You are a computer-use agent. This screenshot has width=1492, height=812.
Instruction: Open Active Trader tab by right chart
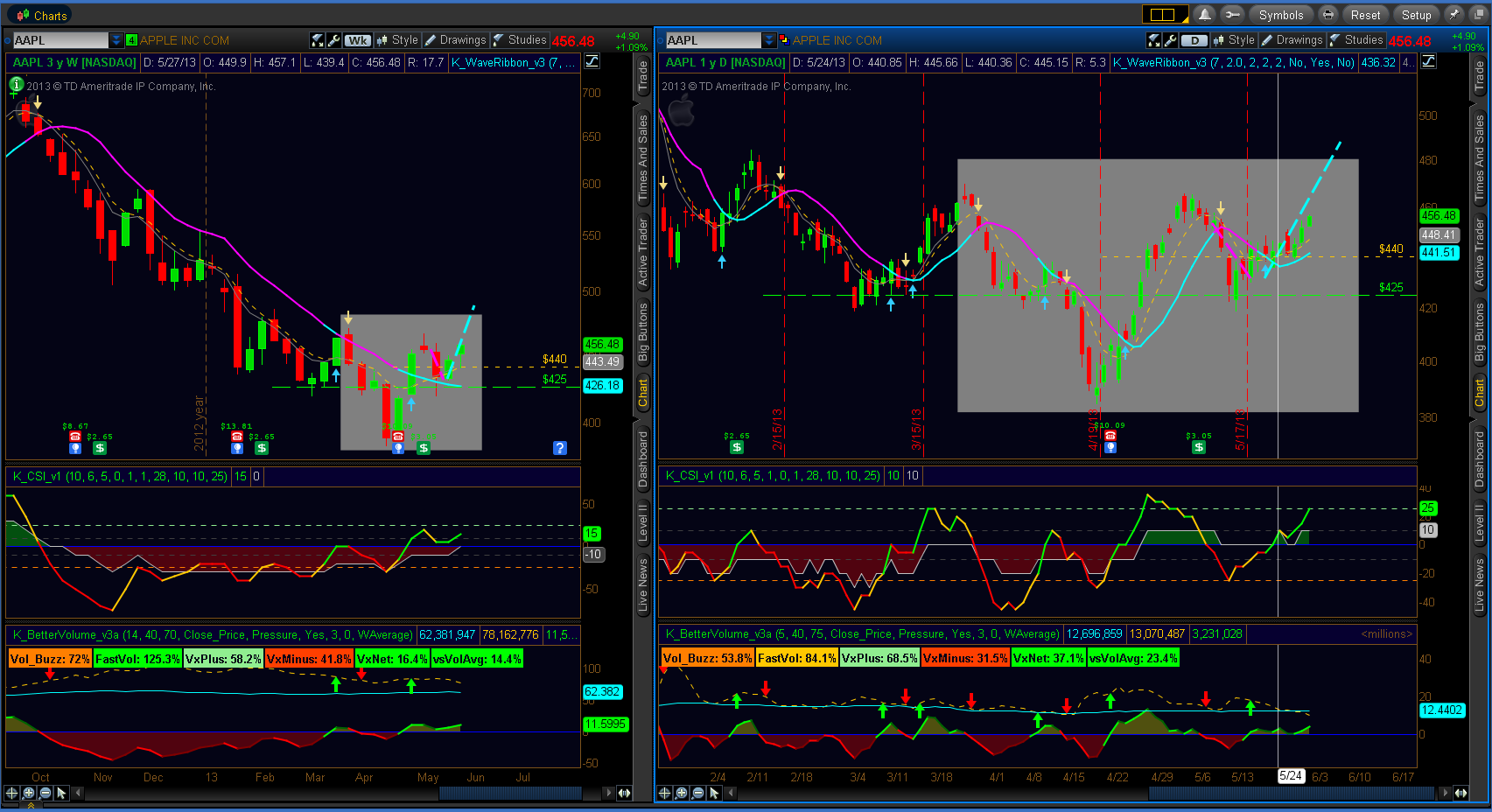click(1480, 254)
